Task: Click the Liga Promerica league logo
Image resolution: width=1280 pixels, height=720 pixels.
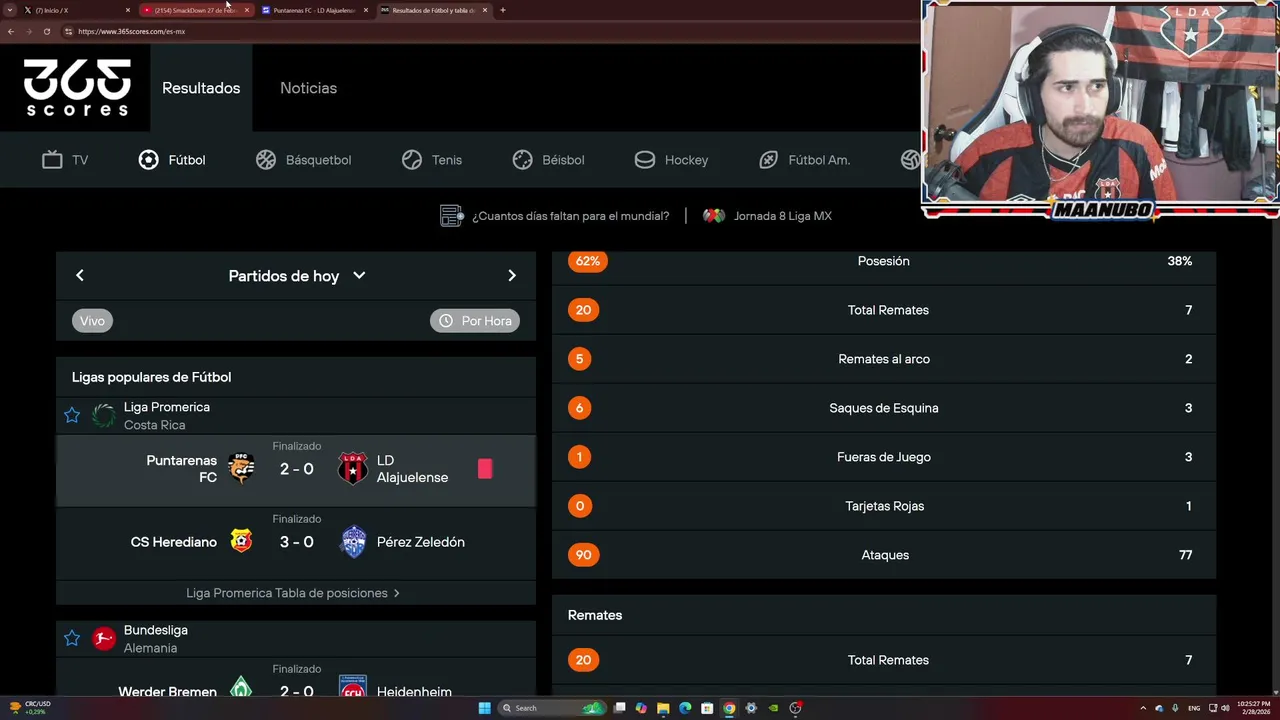Action: point(104,415)
